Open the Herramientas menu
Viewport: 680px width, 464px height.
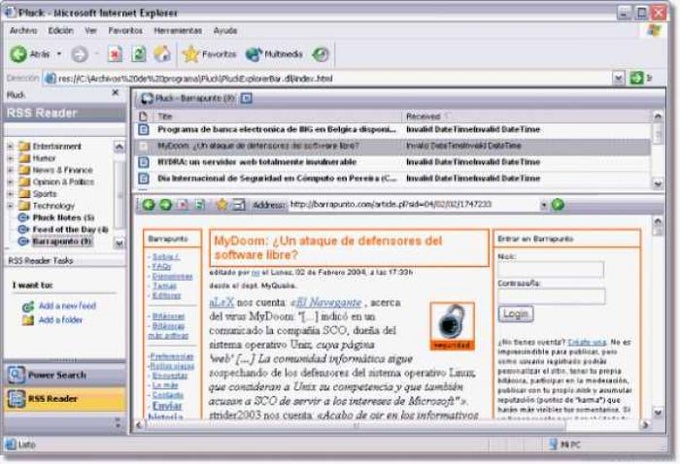[178, 30]
